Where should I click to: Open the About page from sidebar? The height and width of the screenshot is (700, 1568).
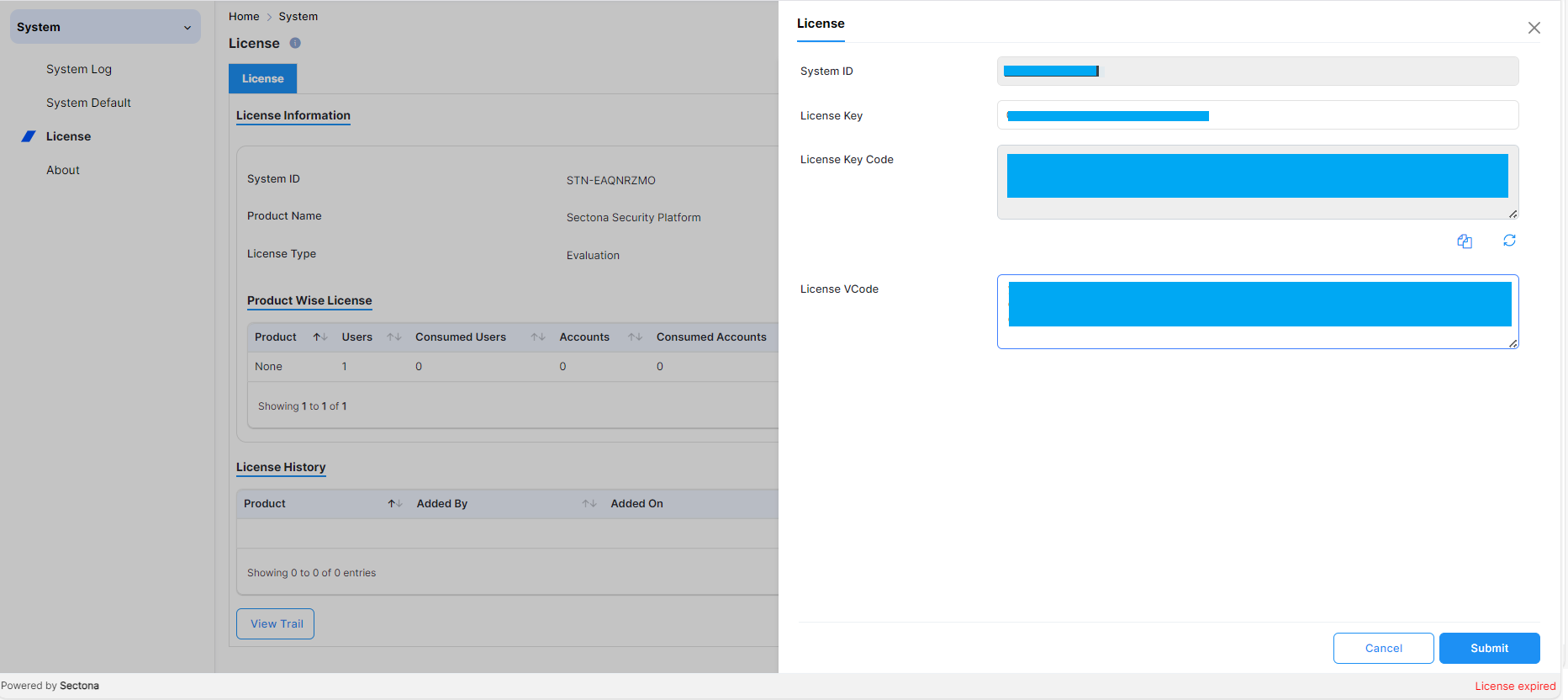[x=63, y=170]
